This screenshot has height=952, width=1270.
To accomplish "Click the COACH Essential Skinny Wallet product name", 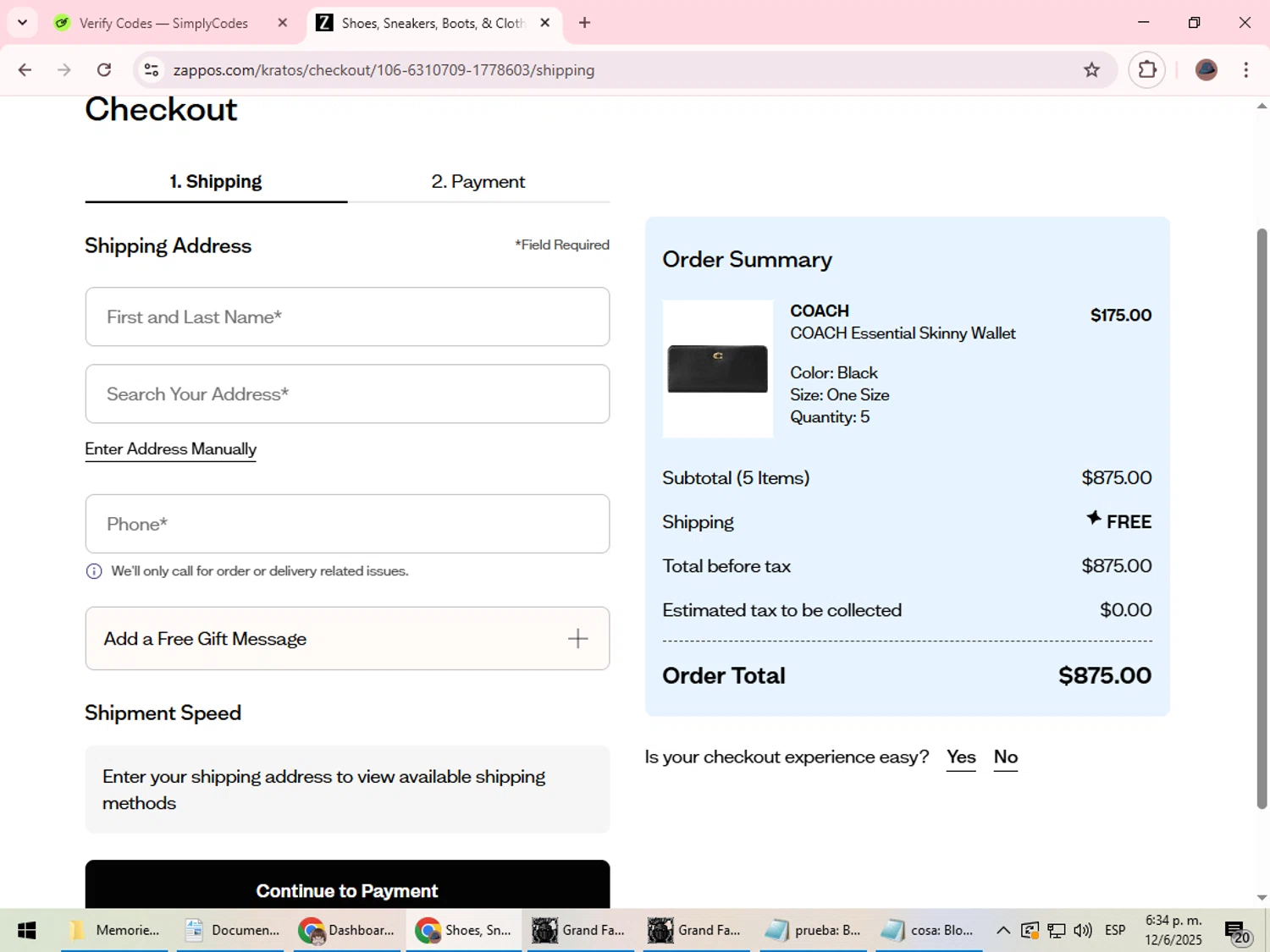I will tap(903, 333).
